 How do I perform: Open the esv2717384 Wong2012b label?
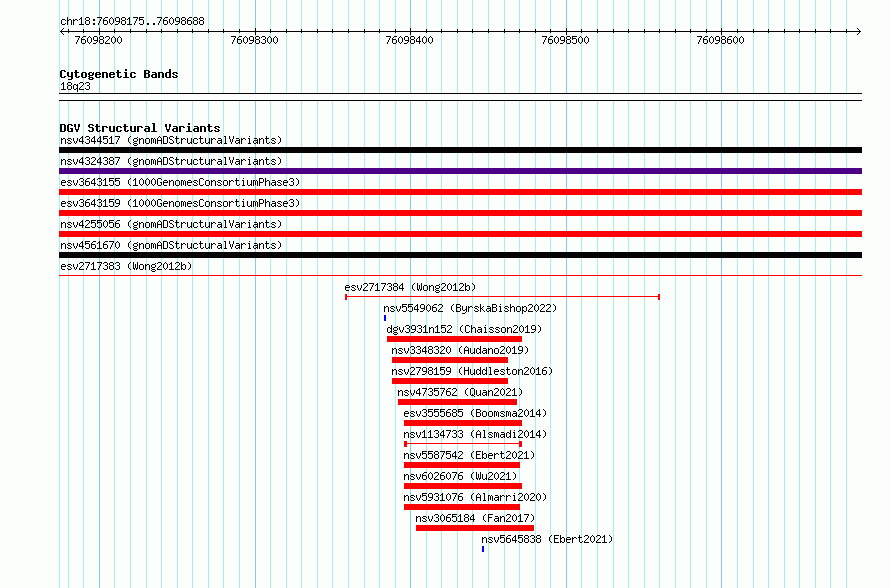pos(410,287)
